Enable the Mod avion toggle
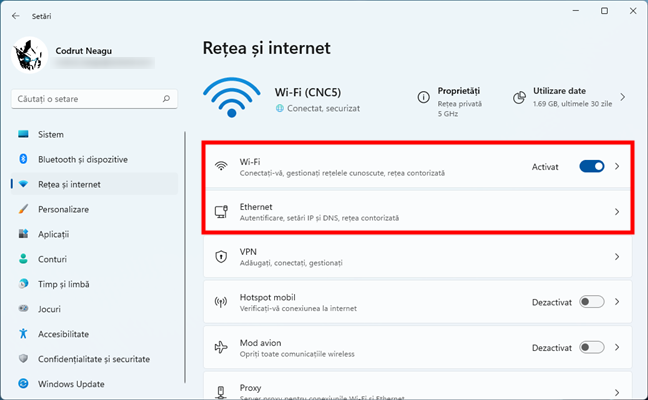 [592, 348]
